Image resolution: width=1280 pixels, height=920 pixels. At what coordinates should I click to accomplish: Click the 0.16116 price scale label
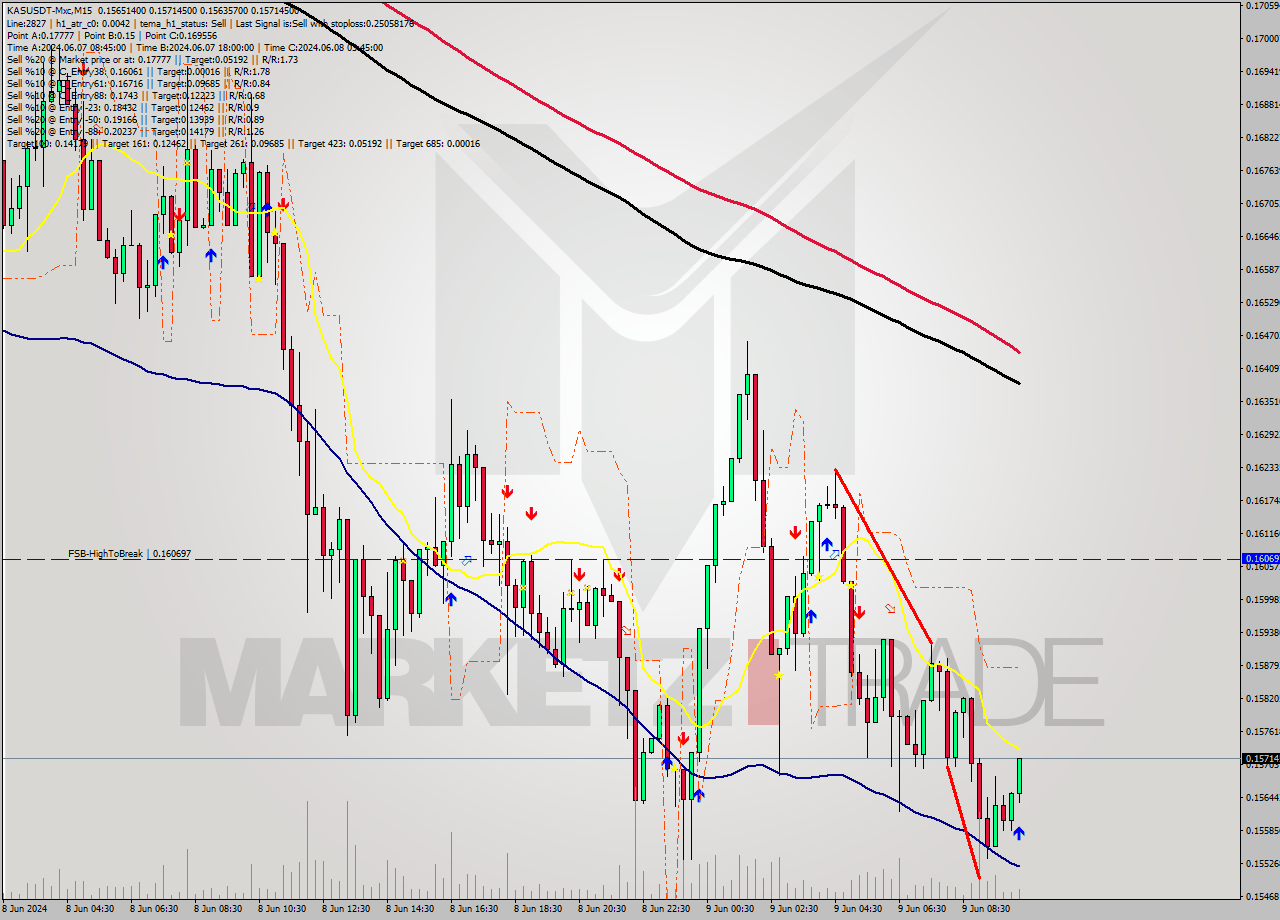click(x=1262, y=533)
